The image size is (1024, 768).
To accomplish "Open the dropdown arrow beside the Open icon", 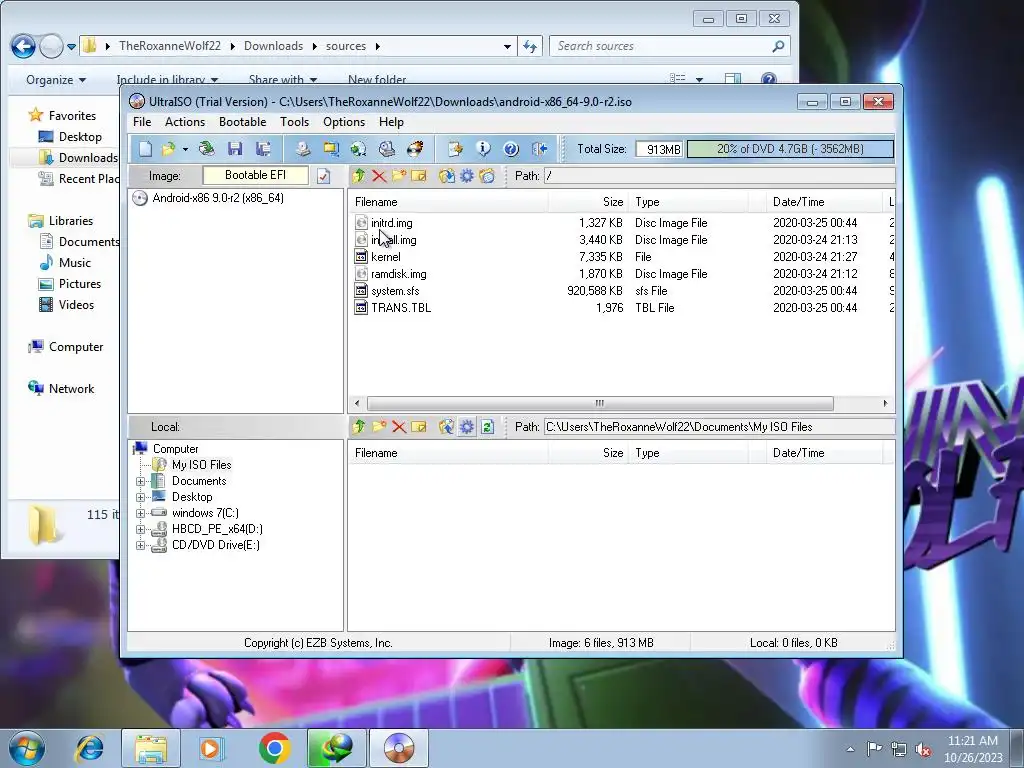I will coord(185,150).
